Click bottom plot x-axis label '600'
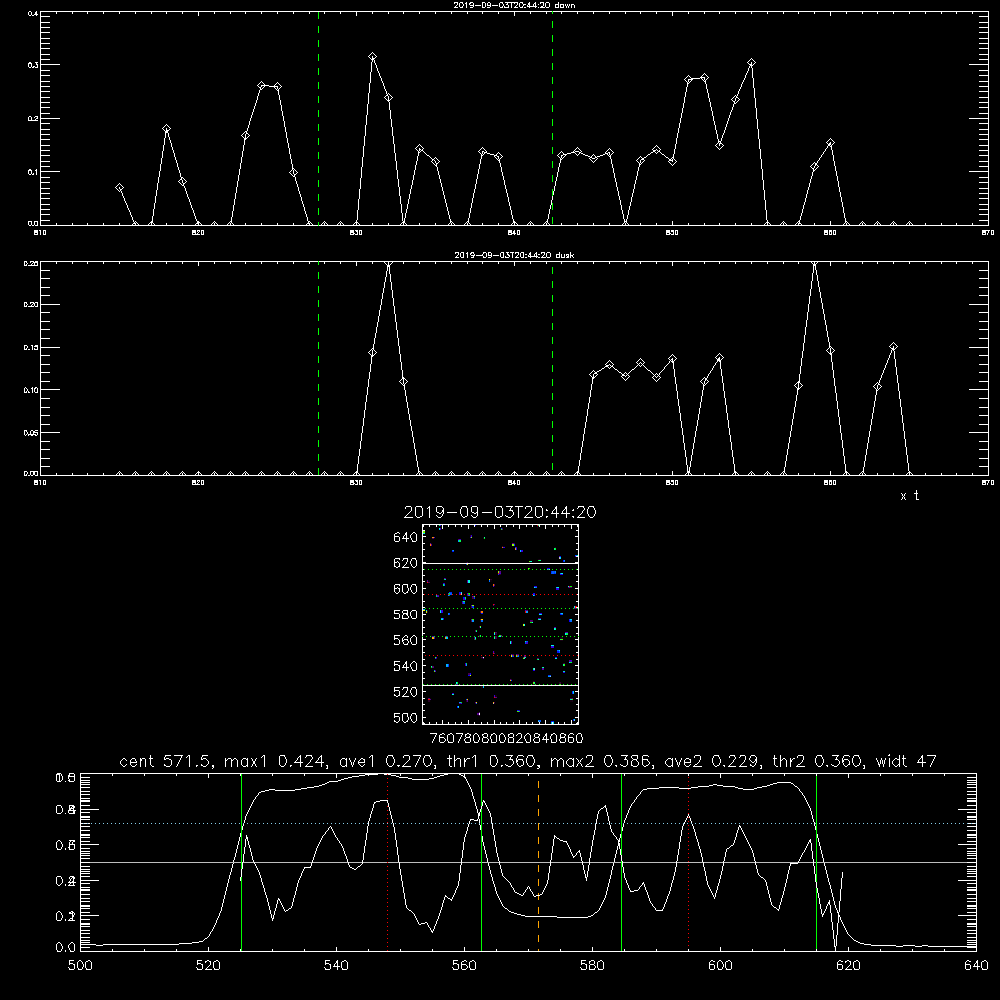This screenshot has width=1000, height=1000. click(720, 966)
